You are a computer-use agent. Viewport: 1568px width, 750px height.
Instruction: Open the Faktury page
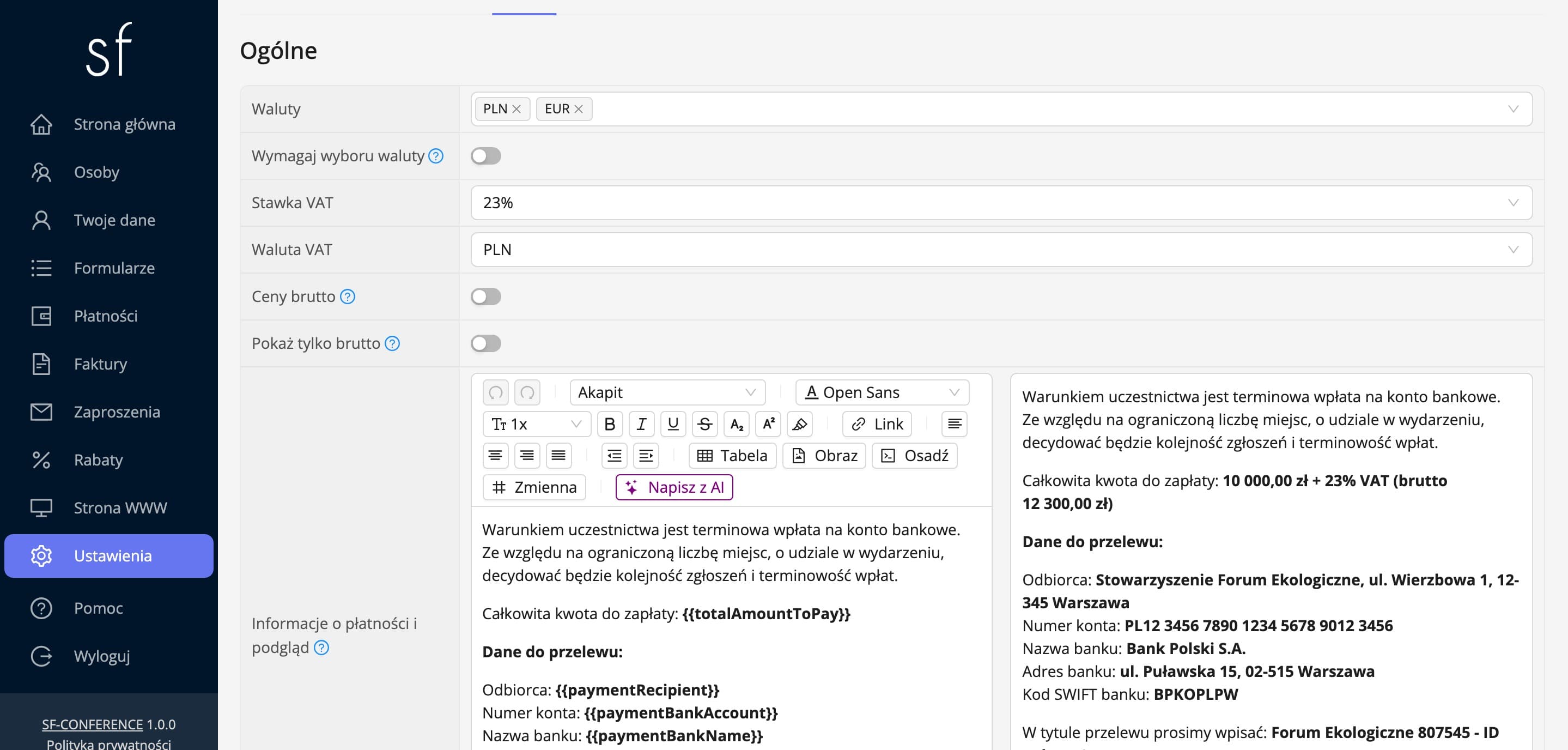(x=109, y=364)
